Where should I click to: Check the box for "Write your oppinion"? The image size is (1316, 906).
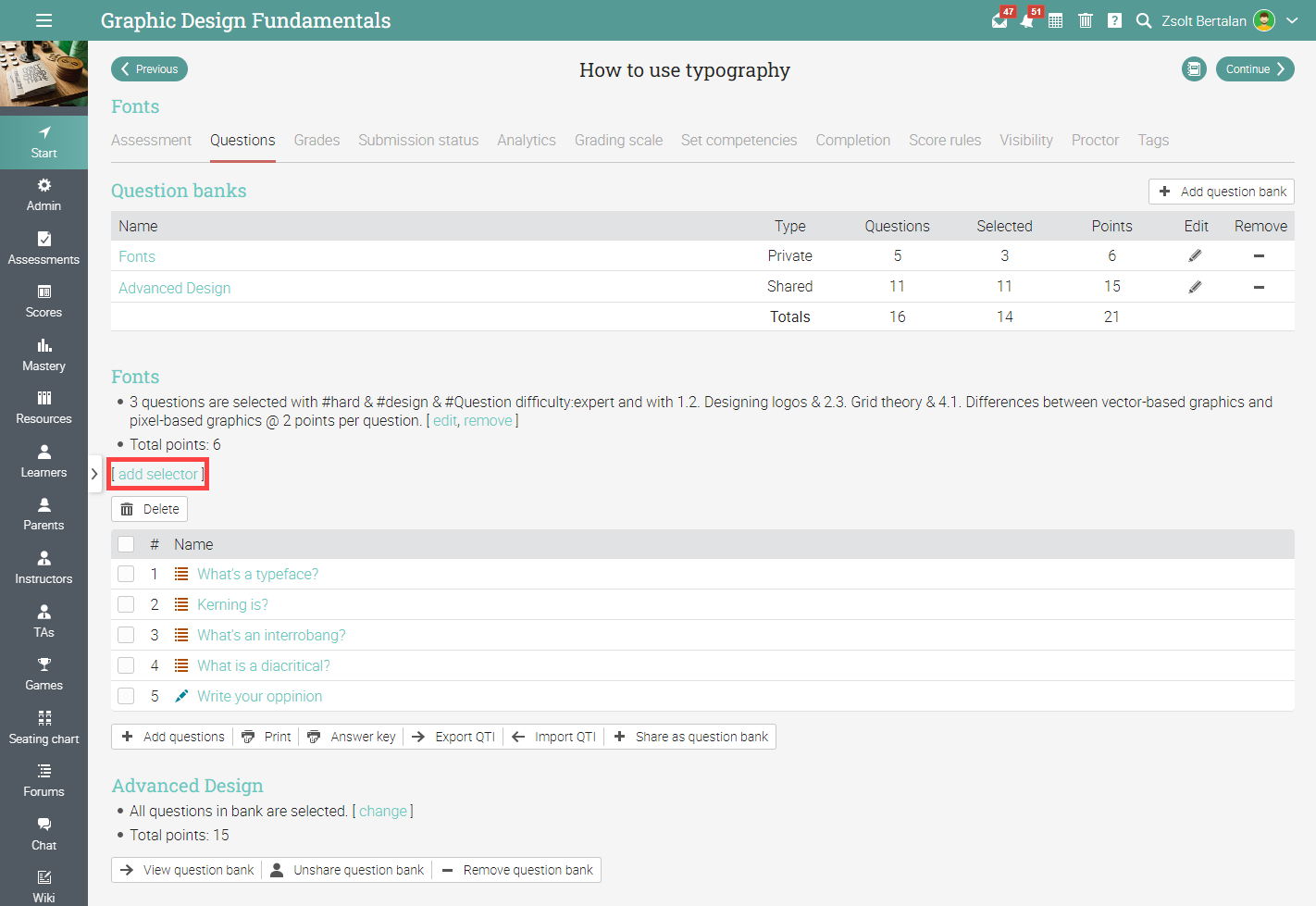pos(126,696)
